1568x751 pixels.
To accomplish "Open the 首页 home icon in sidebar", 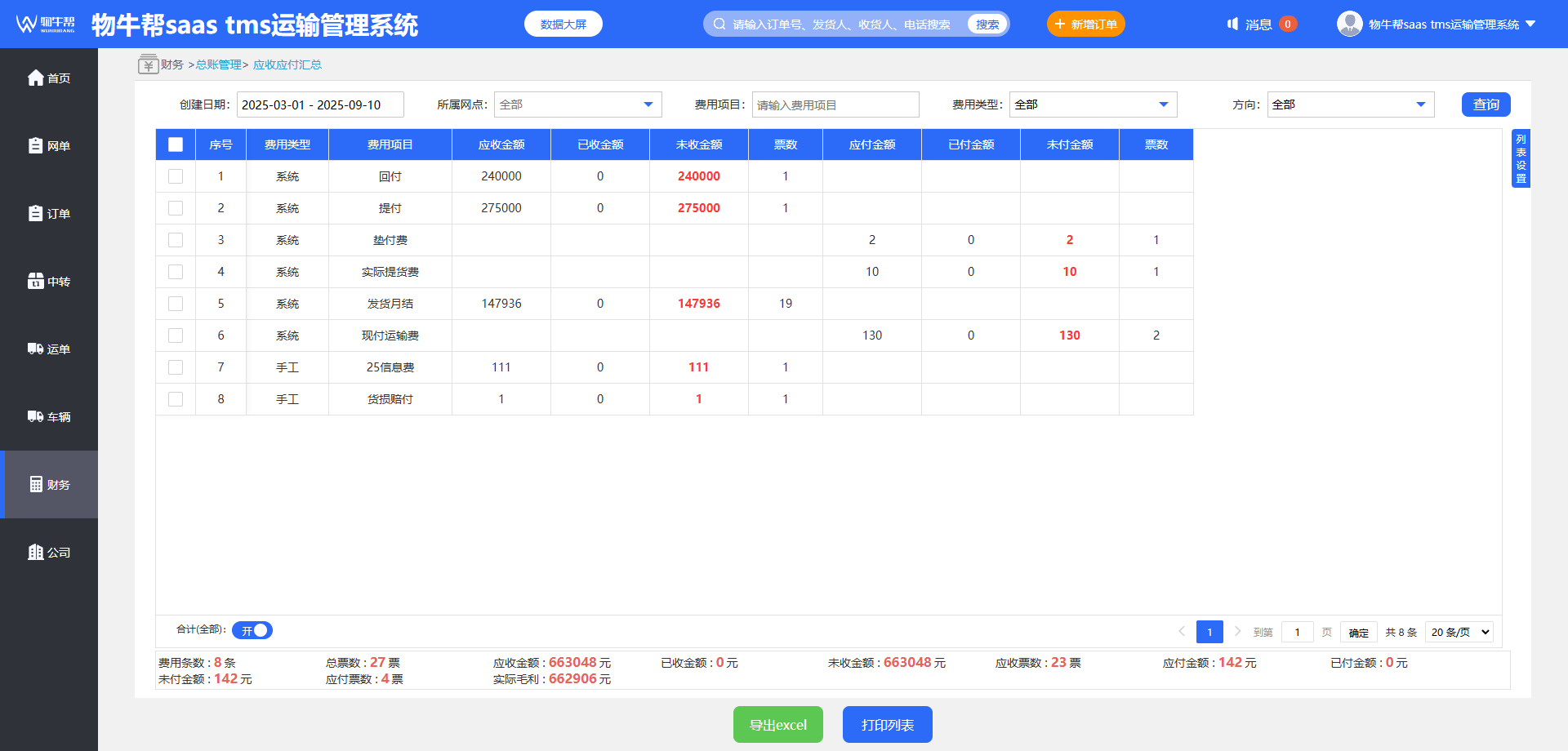I will pos(35,78).
